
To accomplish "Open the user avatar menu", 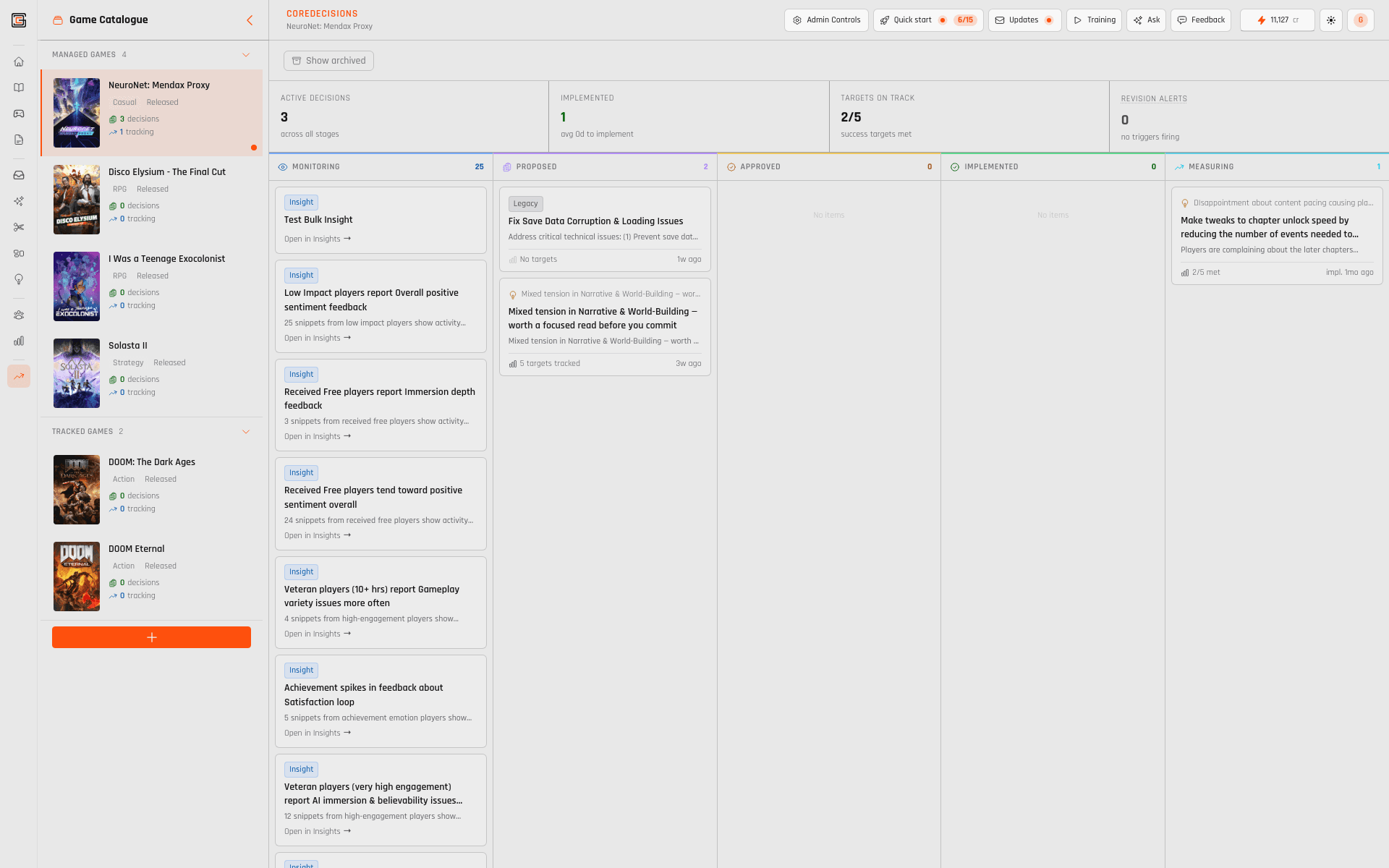I will click(1360, 20).
